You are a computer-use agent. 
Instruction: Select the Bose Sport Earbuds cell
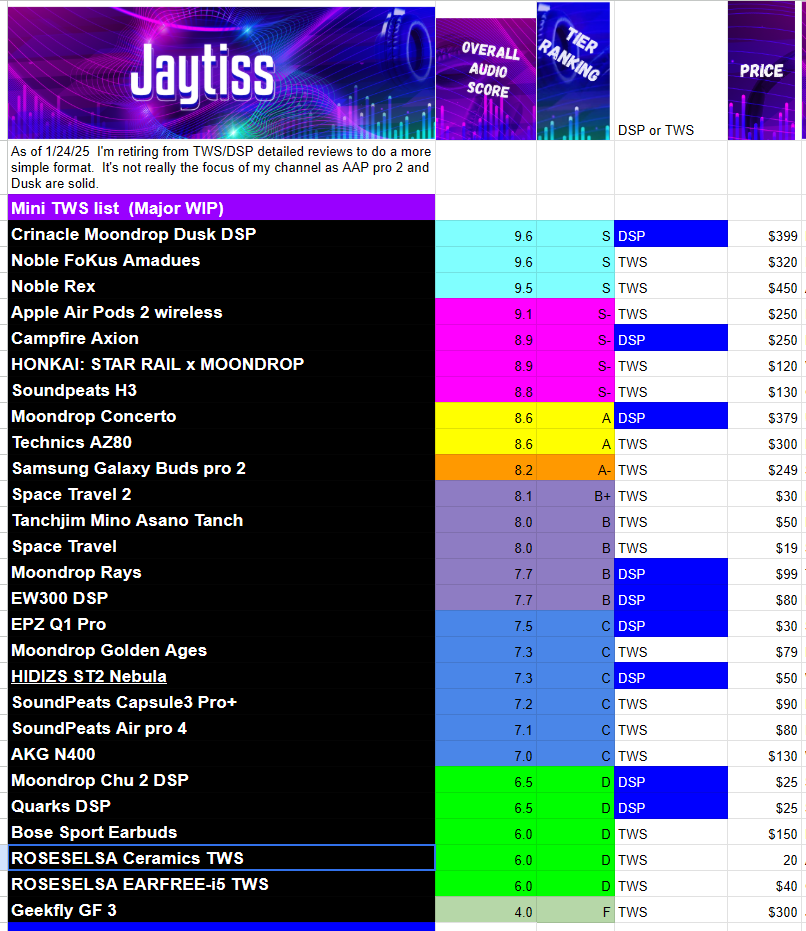click(x=222, y=832)
